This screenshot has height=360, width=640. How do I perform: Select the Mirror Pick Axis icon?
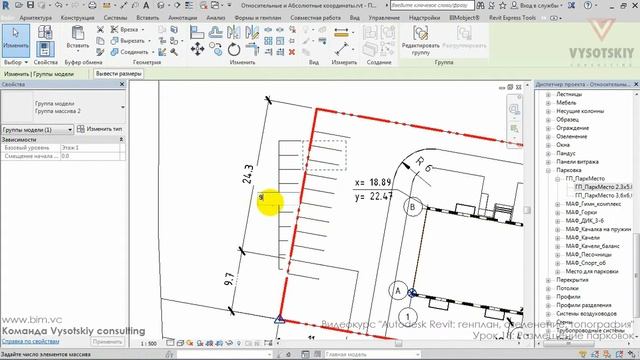coord(234,32)
